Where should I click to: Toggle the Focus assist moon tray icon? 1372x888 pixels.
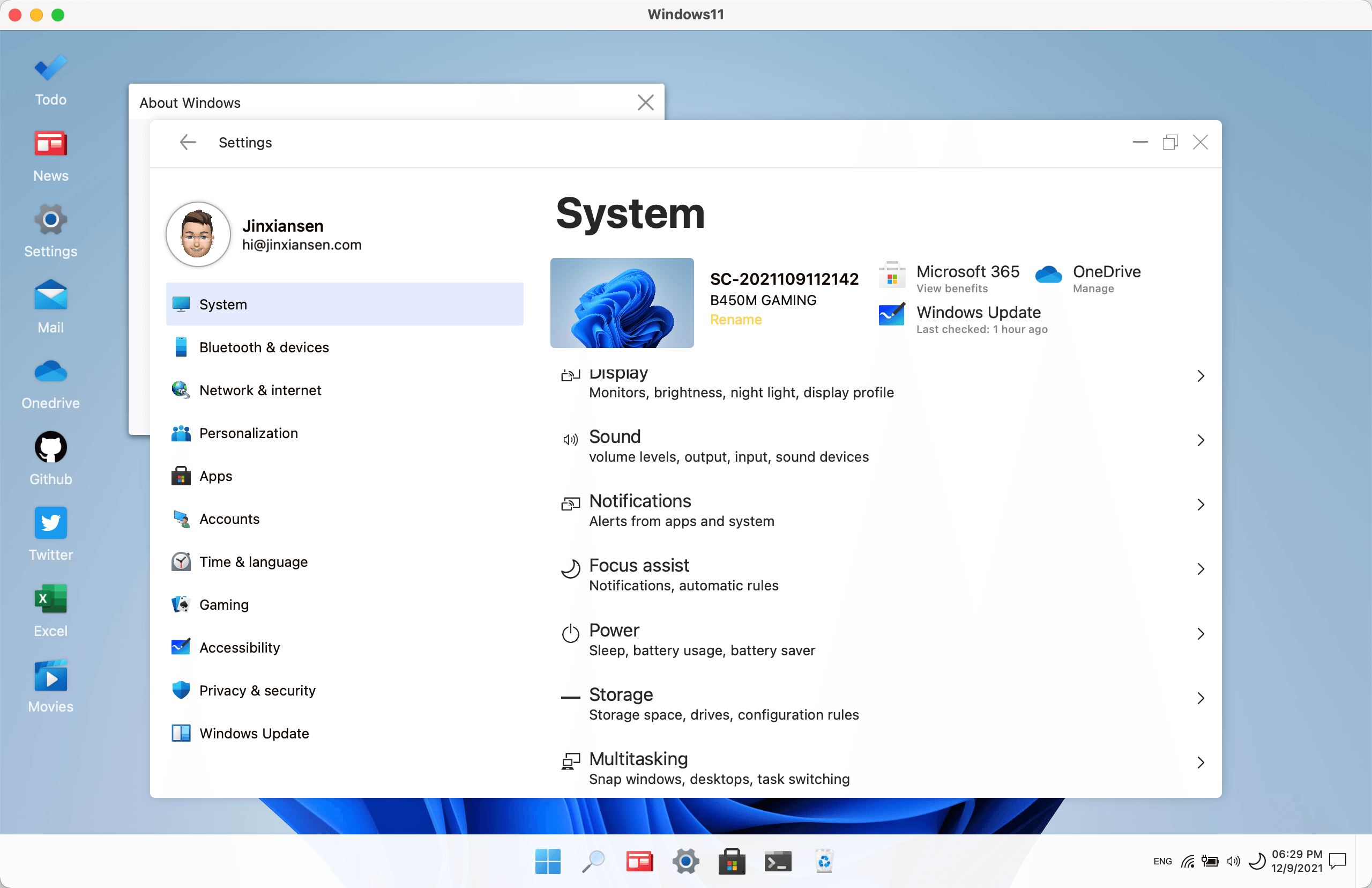(1257, 862)
